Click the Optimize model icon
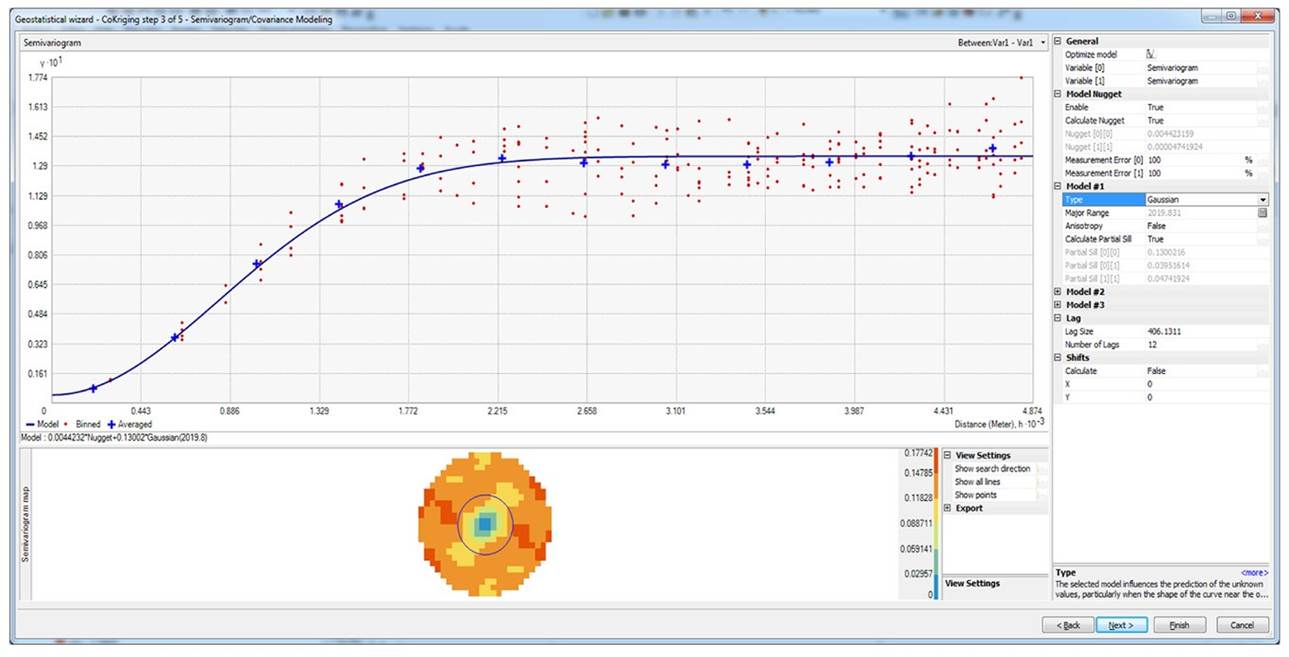Image resolution: width=1289 pixels, height=657 pixels. click(x=1151, y=54)
